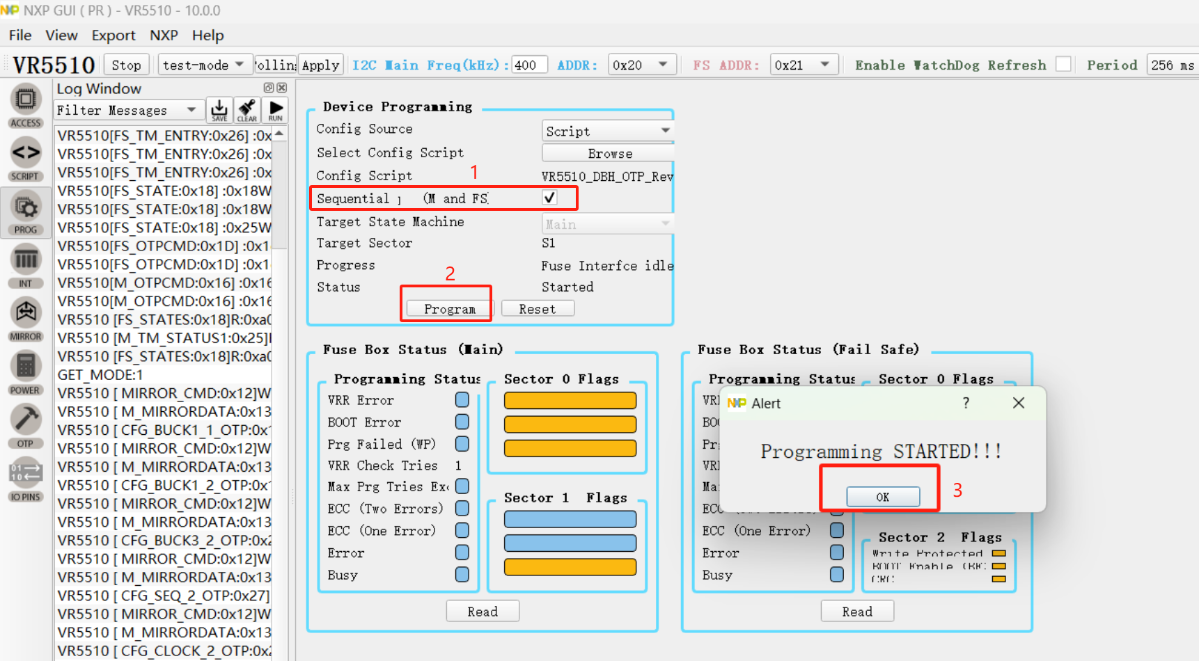Viewport: 1199px width, 661px height.
Task: Open the ACCESS sidebar icon
Action: tap(25, 104)
